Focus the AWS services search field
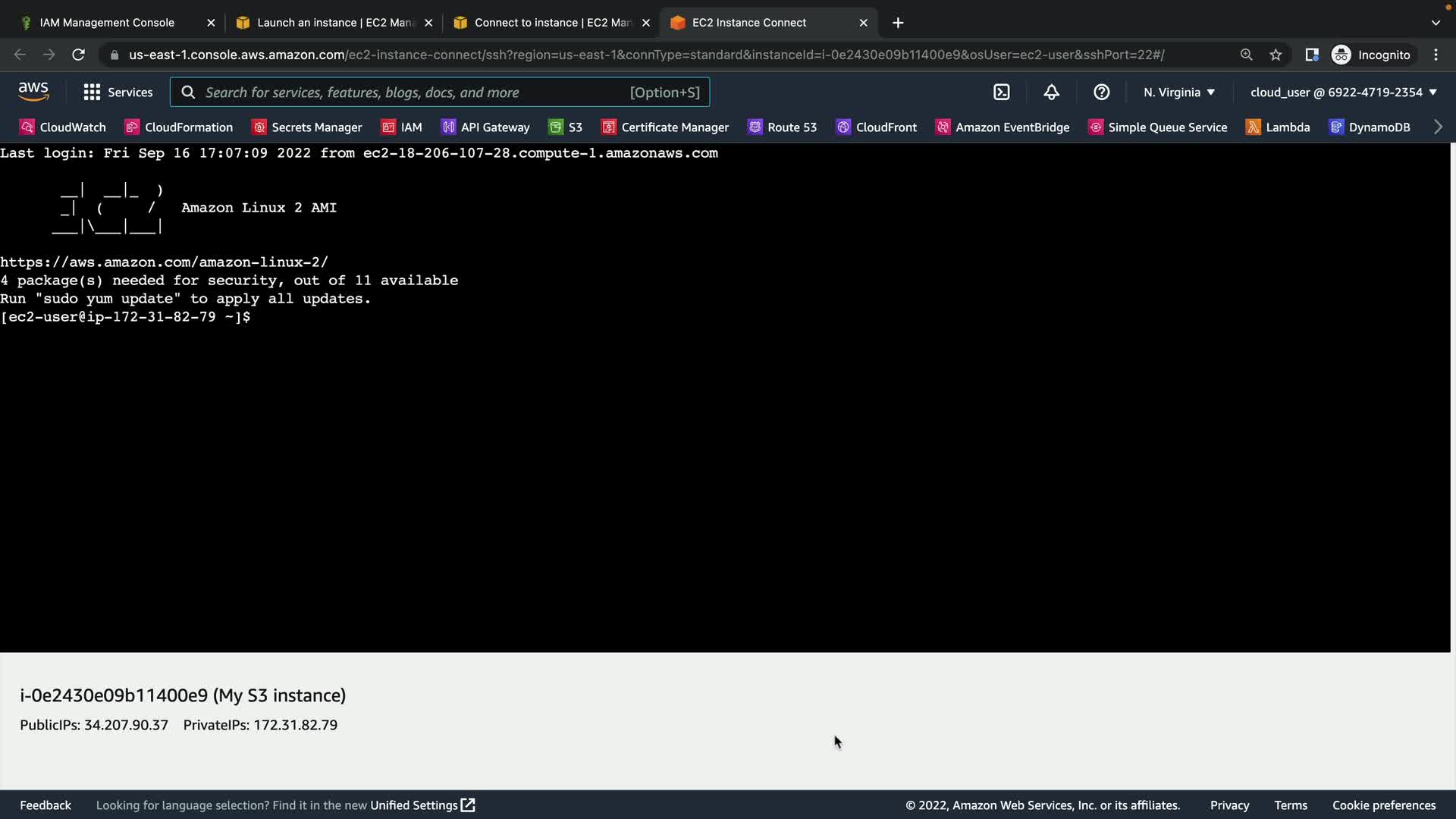Viewport: 1456px width, 819px height. 413,93
